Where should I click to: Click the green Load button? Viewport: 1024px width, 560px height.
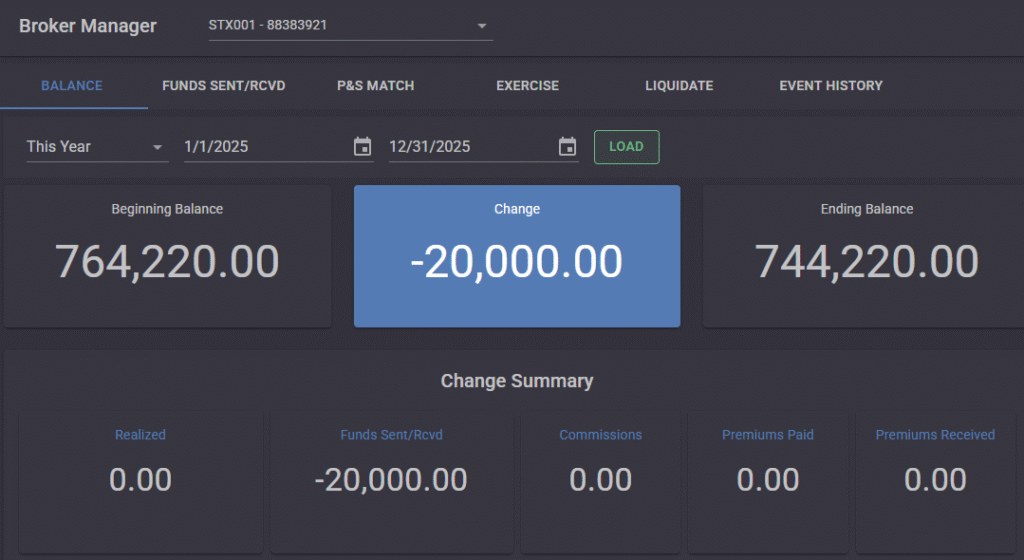click(626, 147)
